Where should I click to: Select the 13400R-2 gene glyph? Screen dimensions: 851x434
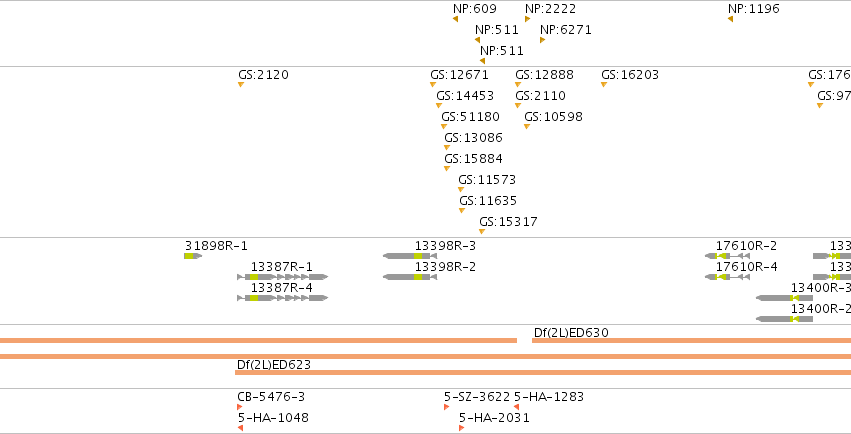785,319
